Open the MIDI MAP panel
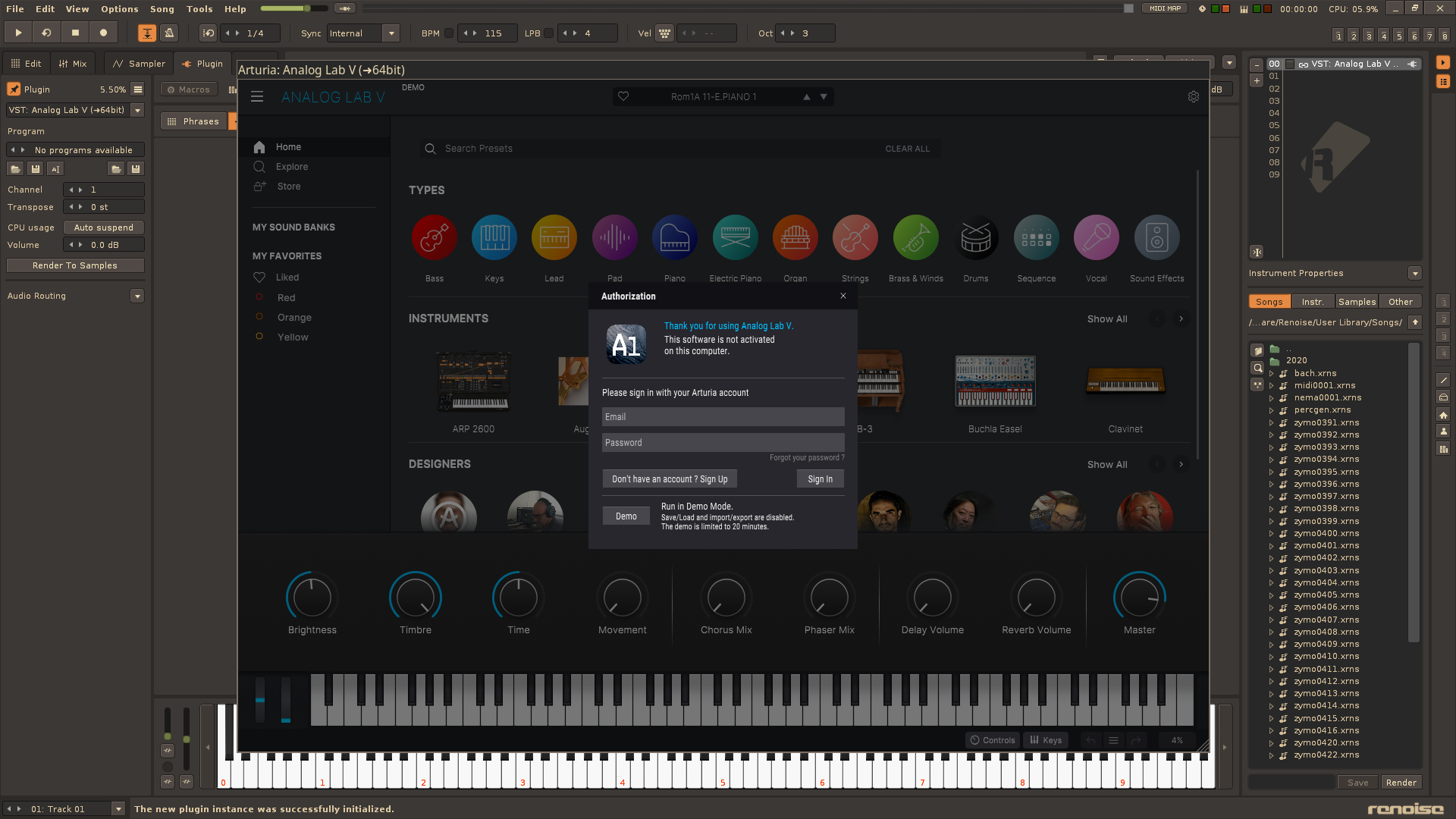The width and height of the screenshot is (1456, 819). (1165, 8)
